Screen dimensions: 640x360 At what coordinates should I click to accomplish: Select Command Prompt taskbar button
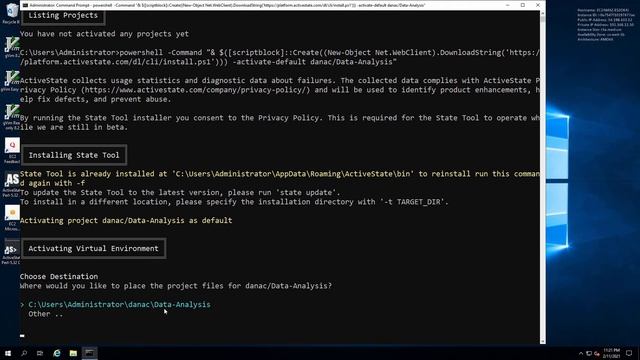(x=89, y=353)
